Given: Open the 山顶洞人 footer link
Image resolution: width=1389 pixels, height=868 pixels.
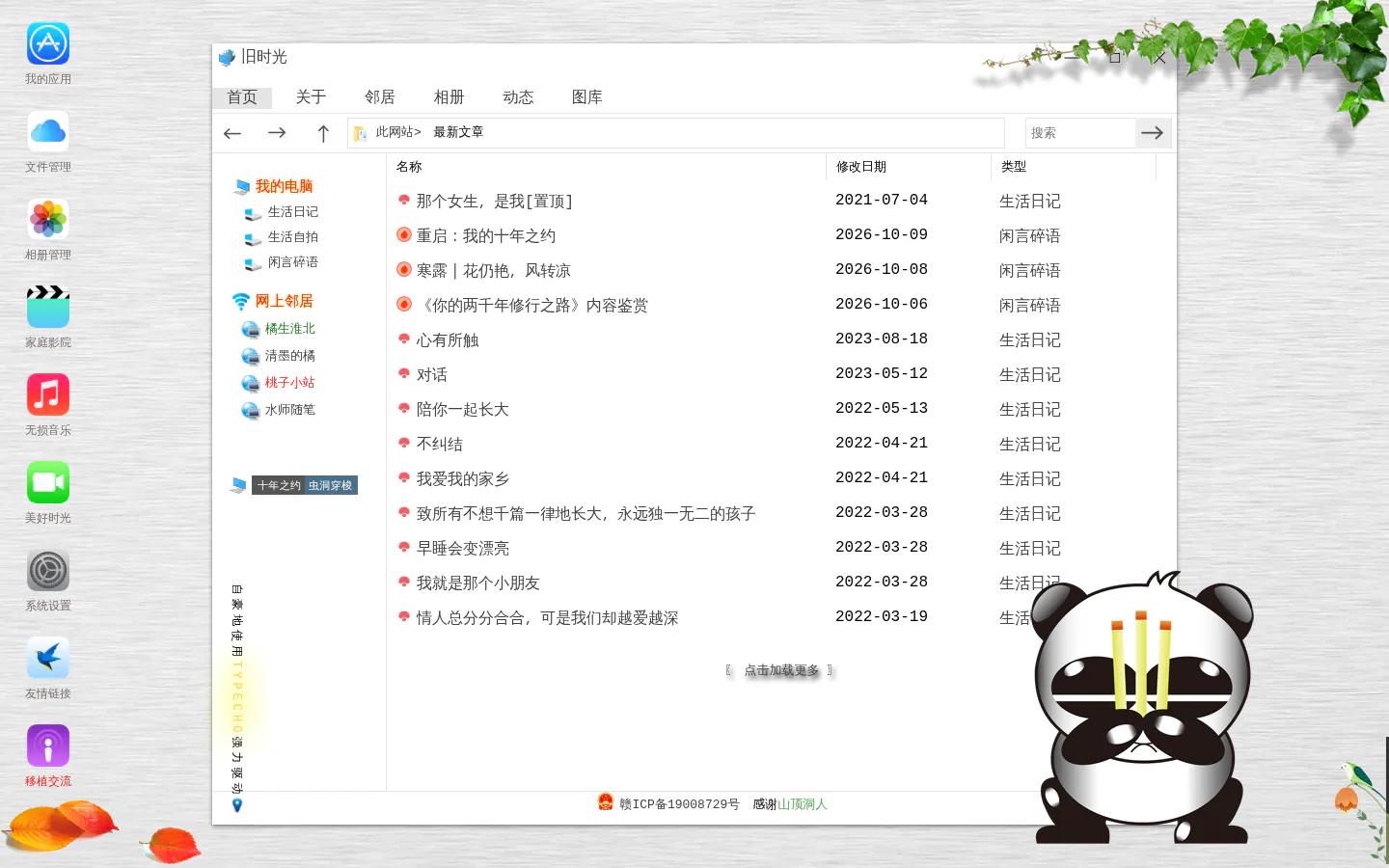Looking at the screenshot, I should tap(803, 804).
